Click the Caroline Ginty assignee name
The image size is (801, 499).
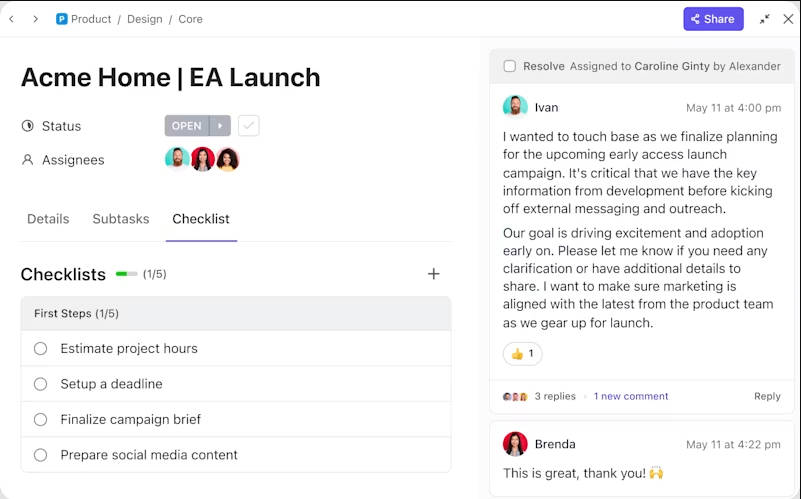tap(672, 66)
